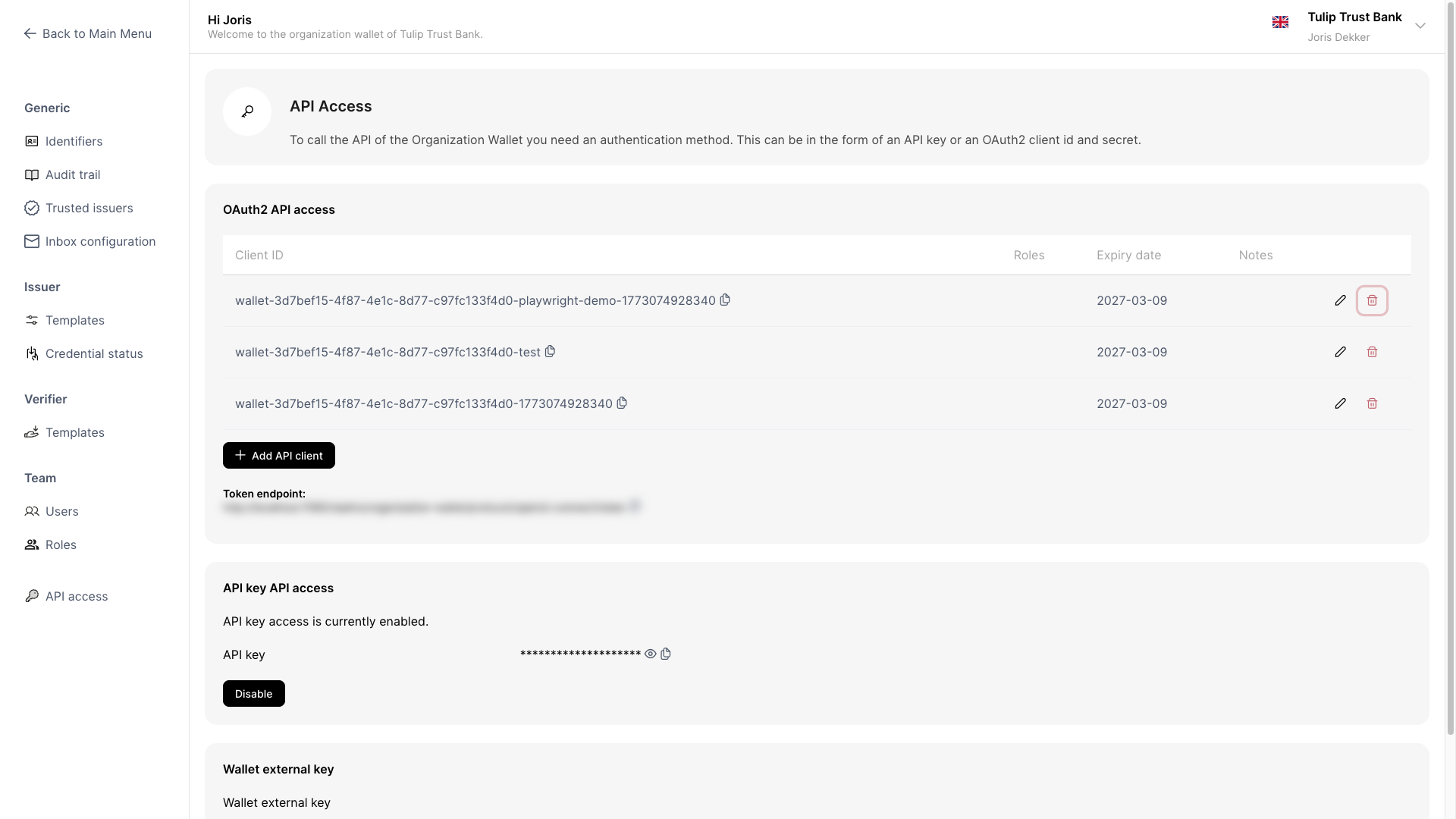Open Credential status under Issuer

pyautogui.click(x=94, y=353)
